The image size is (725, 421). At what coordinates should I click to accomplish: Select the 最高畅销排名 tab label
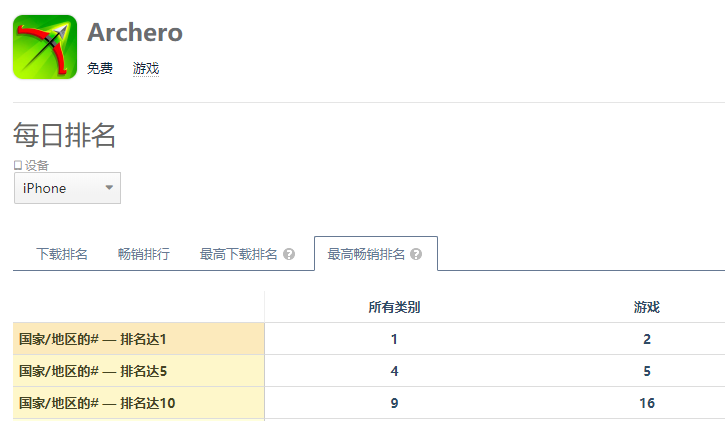(x=366, y=254)
